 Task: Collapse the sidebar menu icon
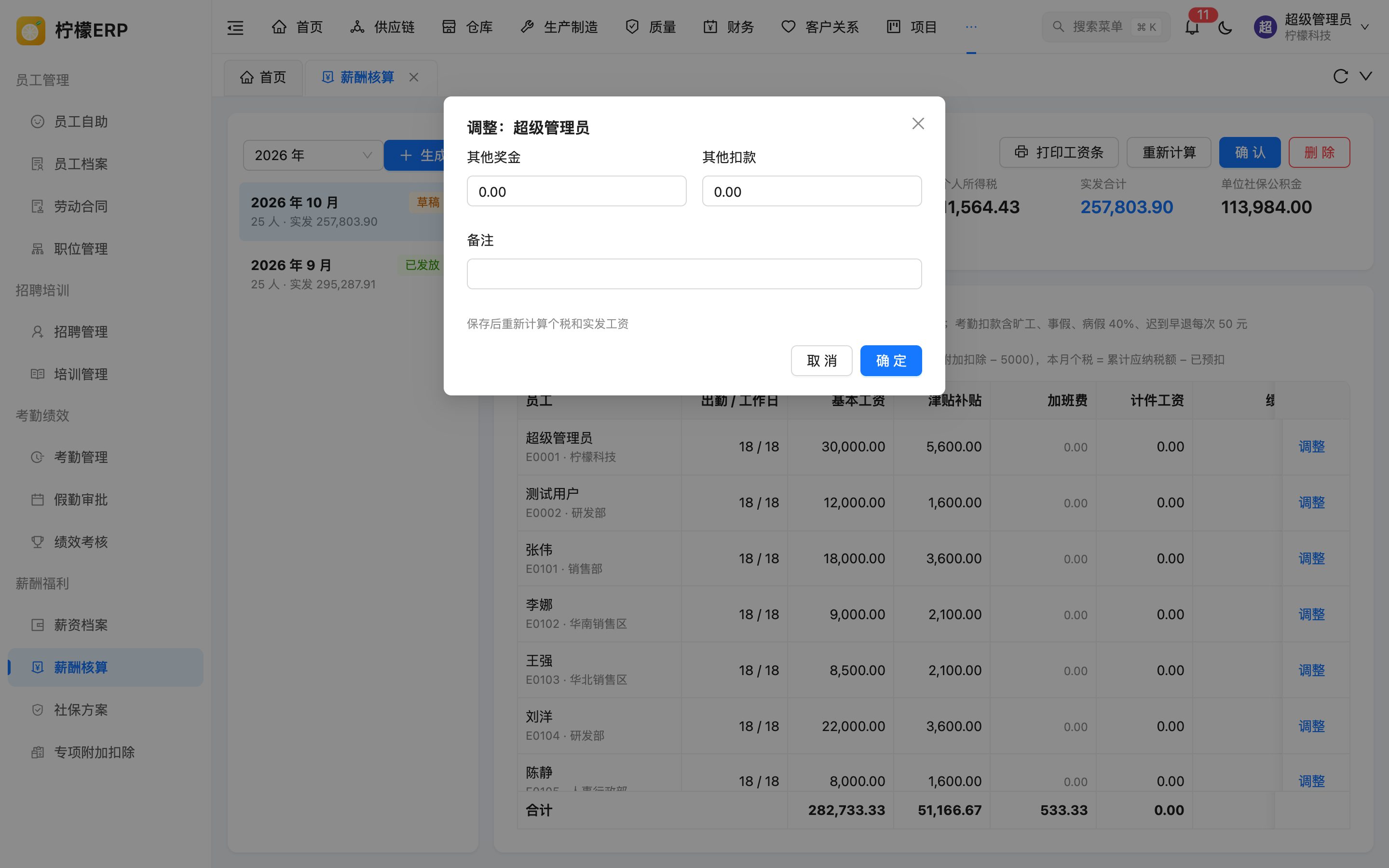tap(235, 27)
